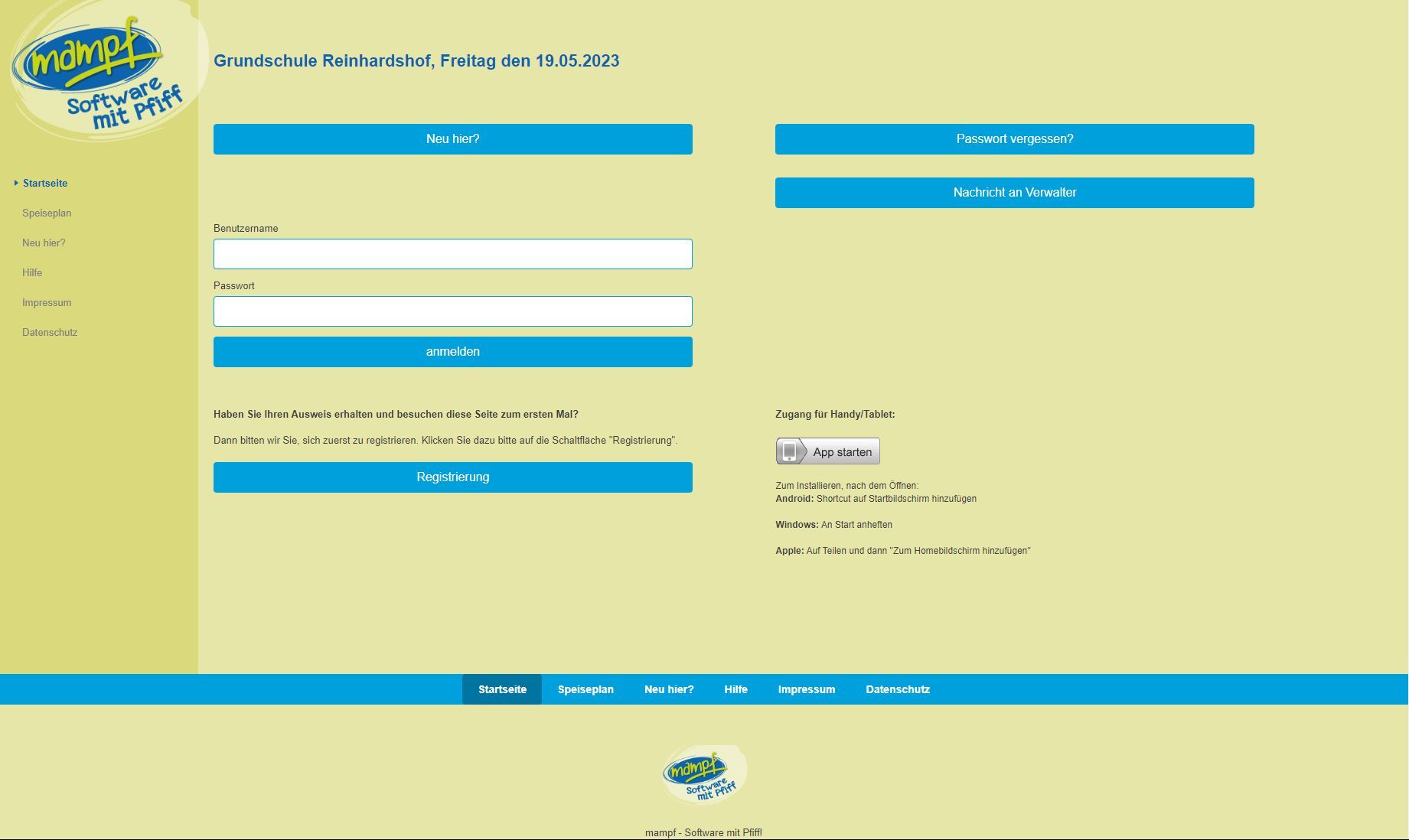
Task: Open Impressum in the sidebar
Action: 46,302
